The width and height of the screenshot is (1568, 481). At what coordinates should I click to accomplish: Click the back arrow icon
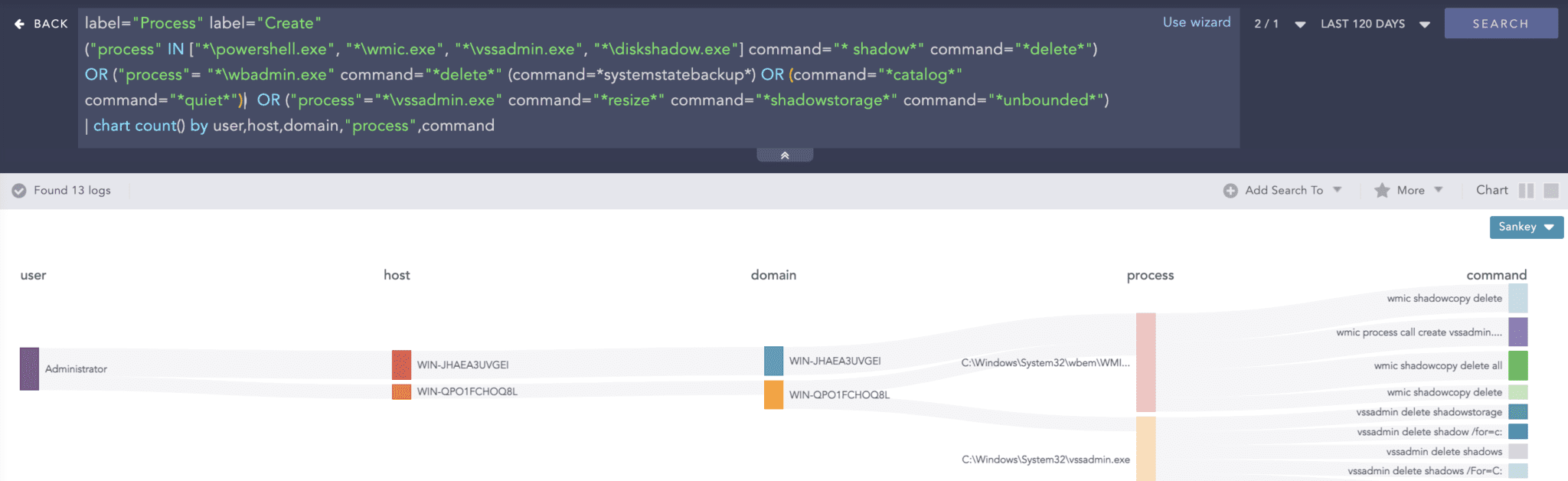(19, 24)
